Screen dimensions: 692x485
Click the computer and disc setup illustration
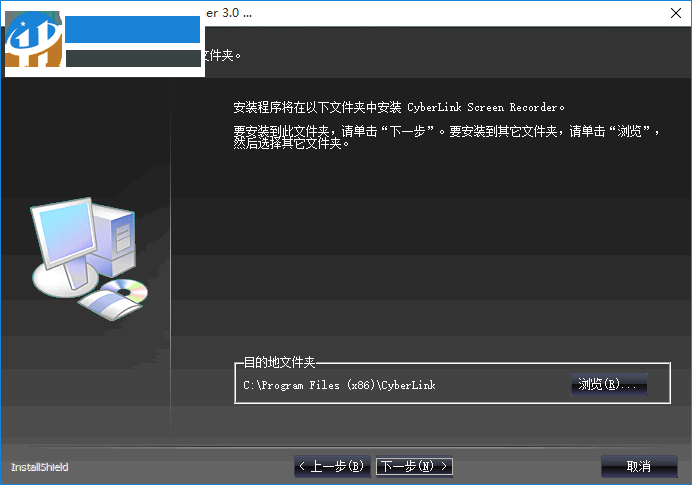point(90,259)
